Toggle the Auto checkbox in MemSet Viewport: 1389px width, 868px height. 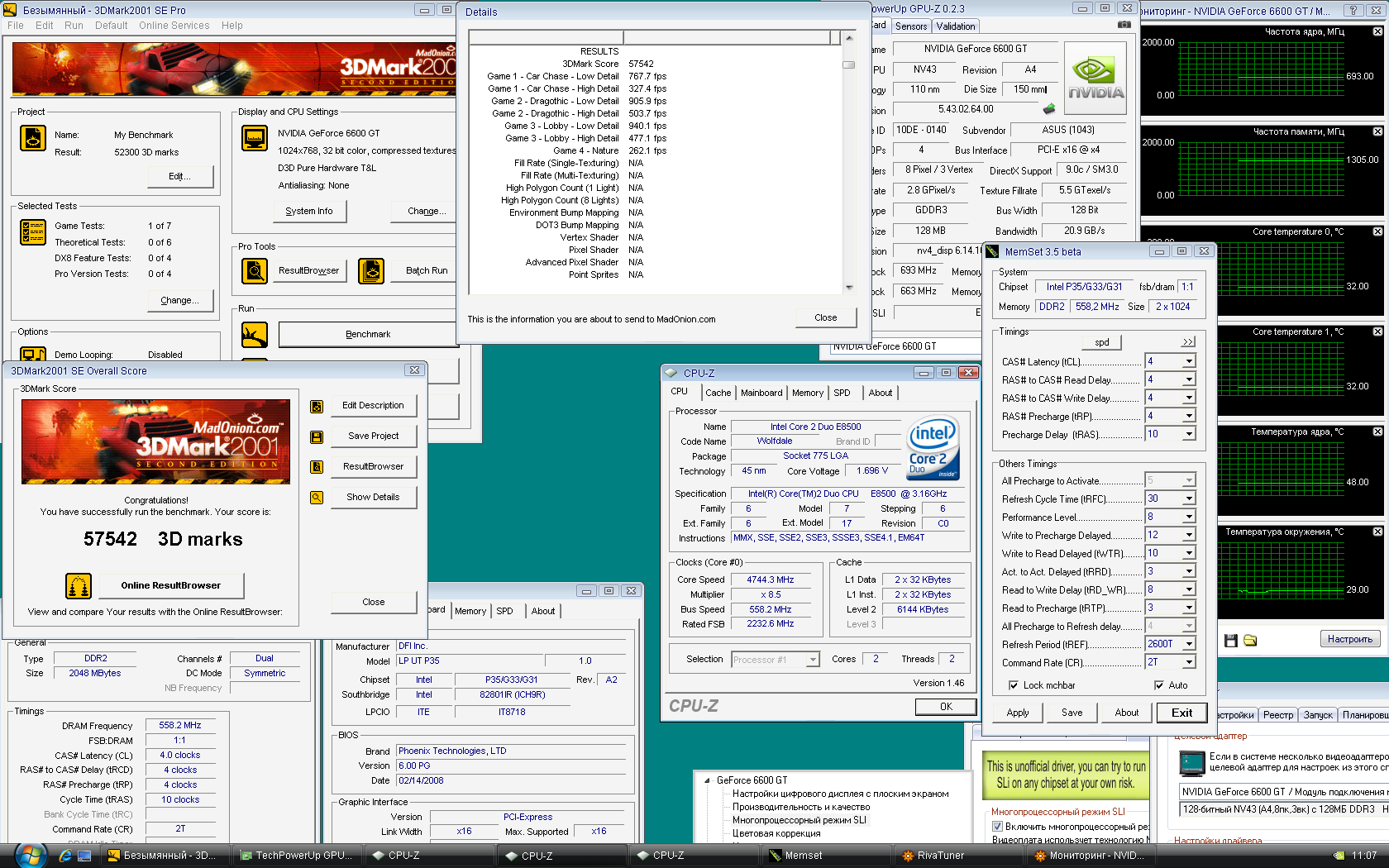point(1158,685)
